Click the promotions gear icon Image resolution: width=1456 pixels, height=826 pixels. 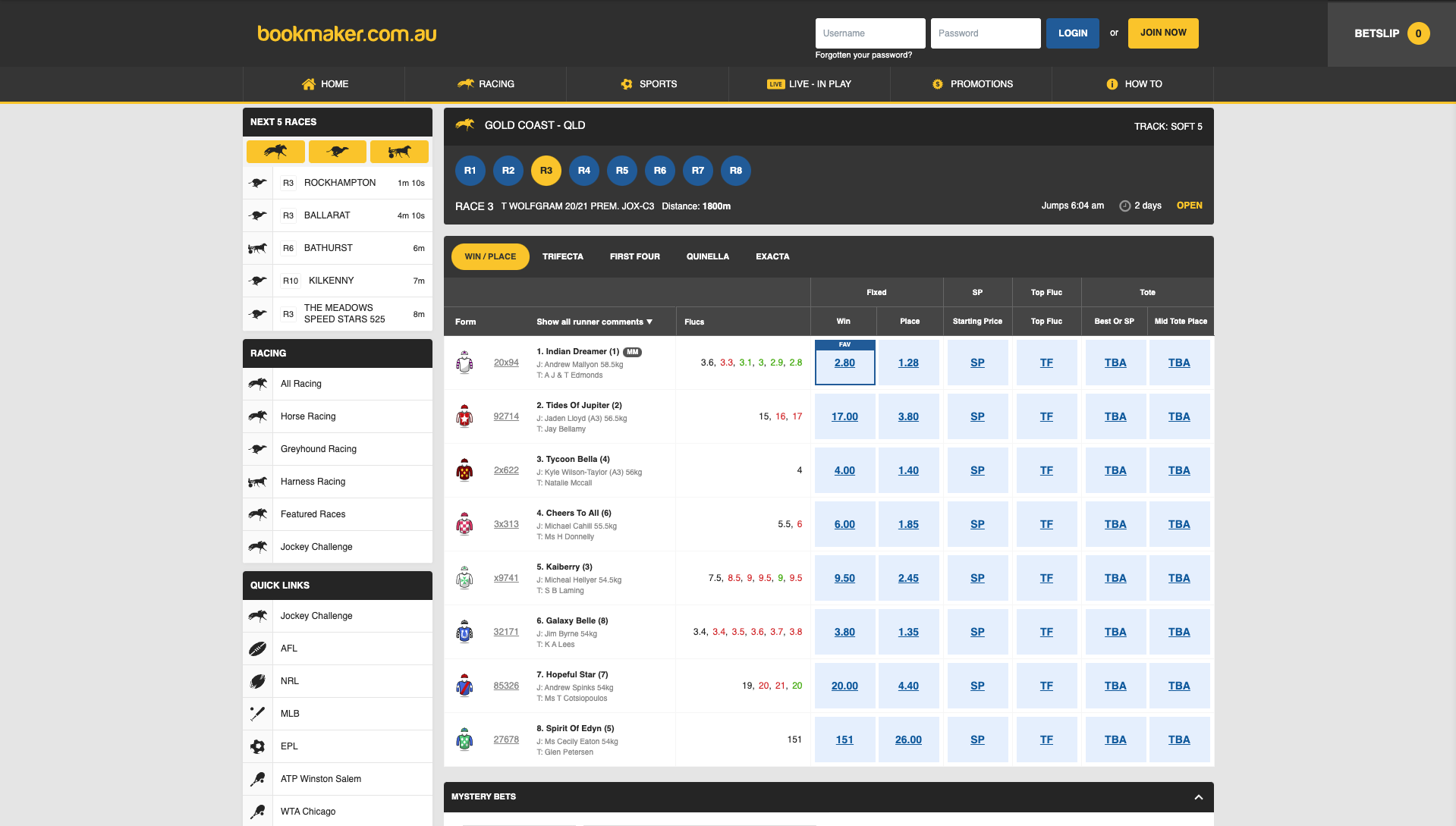[x=938, y=84]
